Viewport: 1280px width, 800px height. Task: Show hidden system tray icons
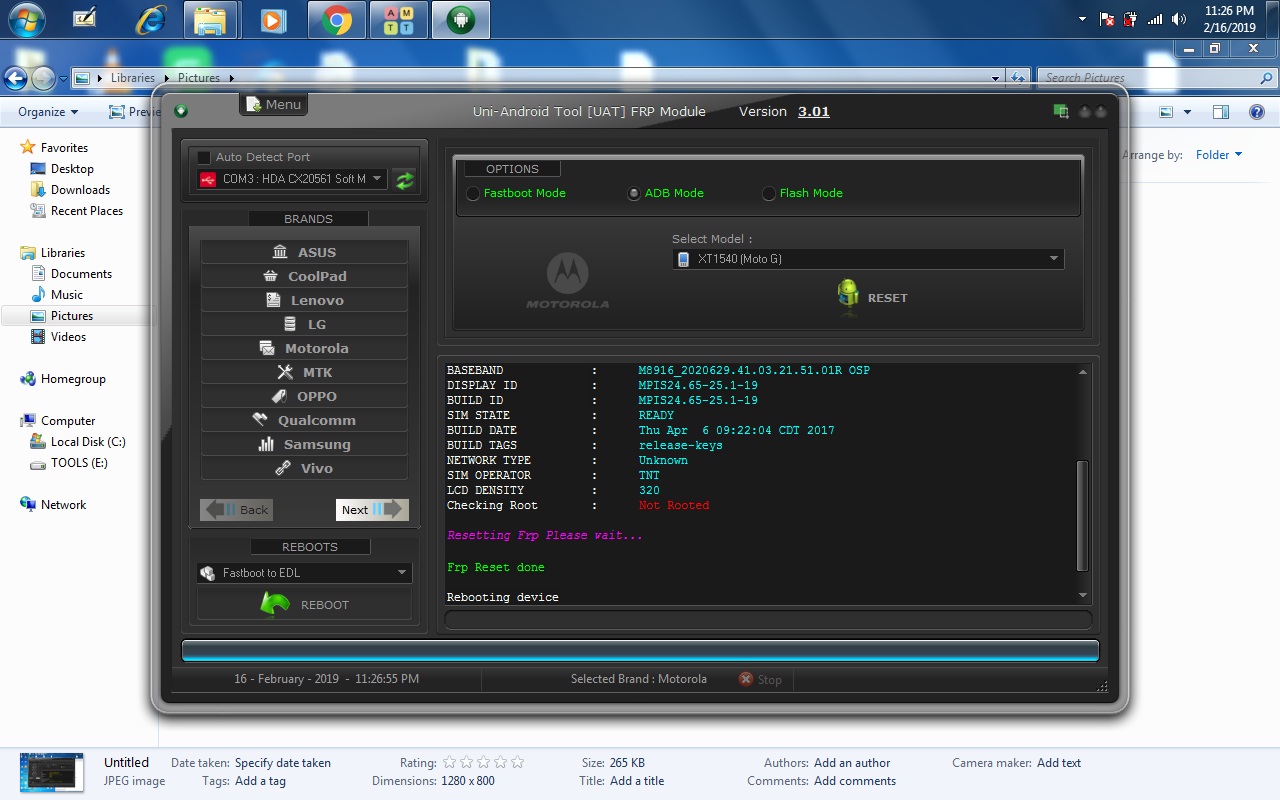pyautogui.click(x=1082, y=19)
